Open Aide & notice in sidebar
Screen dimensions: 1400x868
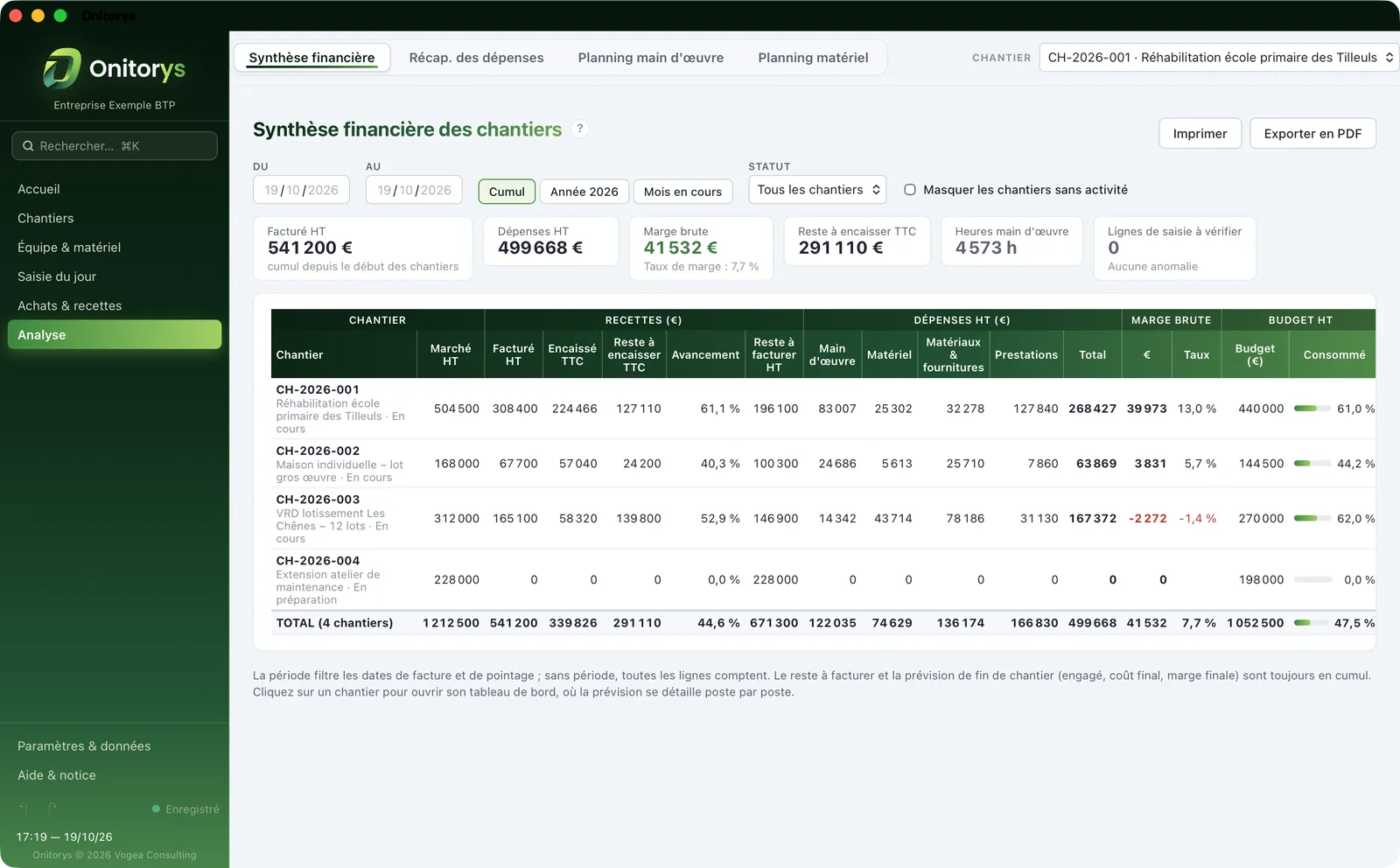pos(115,775)
